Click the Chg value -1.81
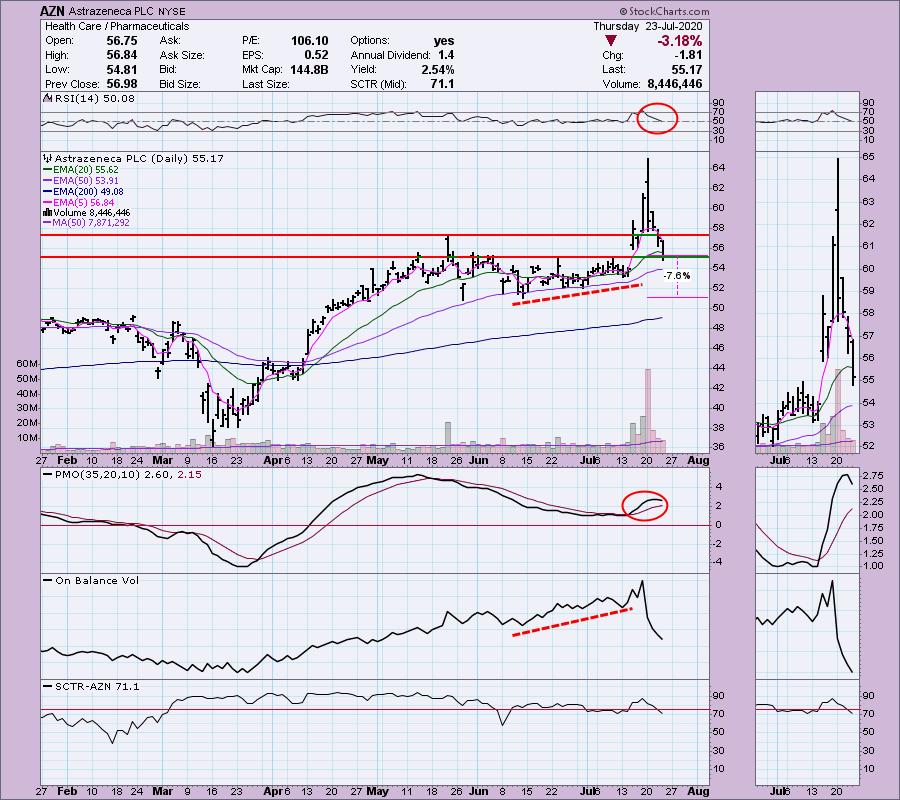Image resolution: width=900 pixels, height=800 pixels. [x=688, y=55]
